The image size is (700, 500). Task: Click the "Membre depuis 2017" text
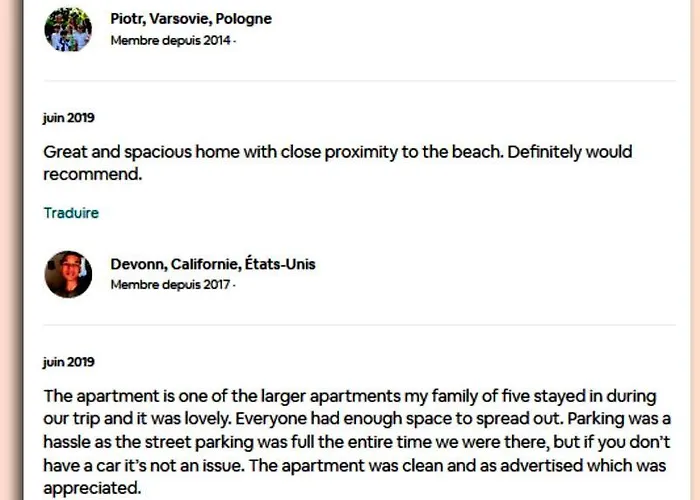coord(171,285)
